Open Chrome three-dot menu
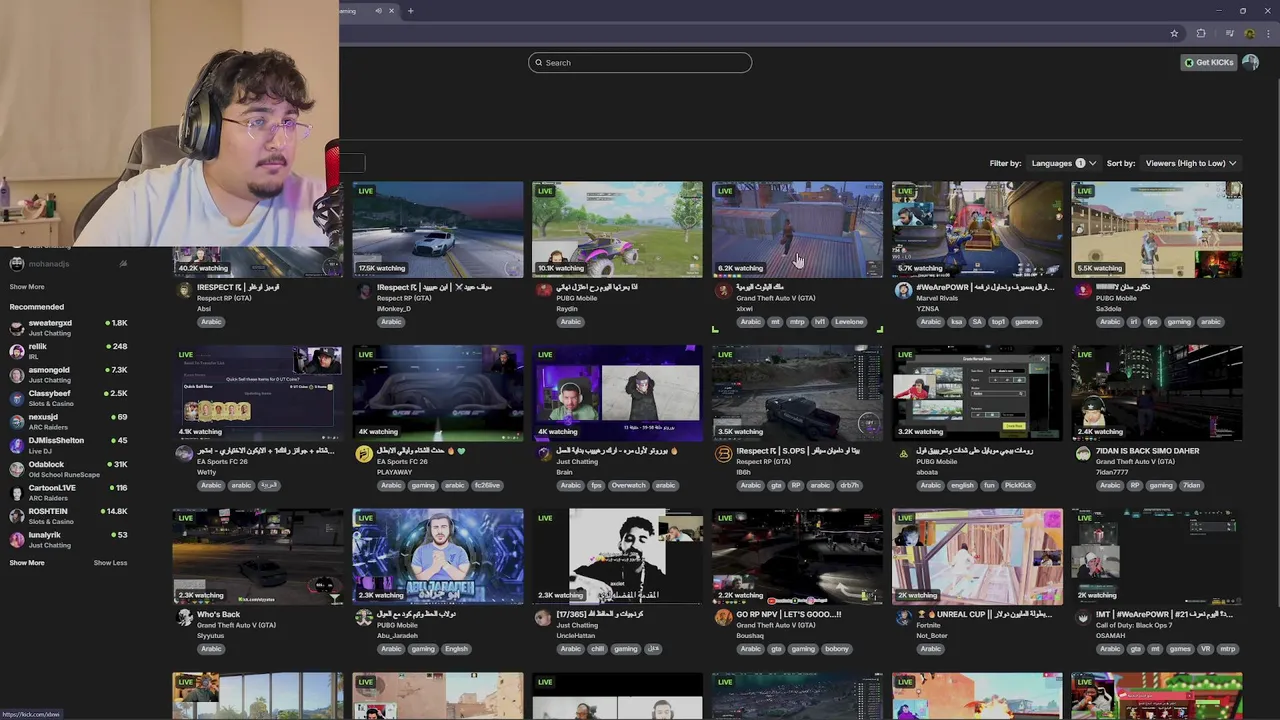This screenshot has width=1280, height=720. (x=1267, y=33)
